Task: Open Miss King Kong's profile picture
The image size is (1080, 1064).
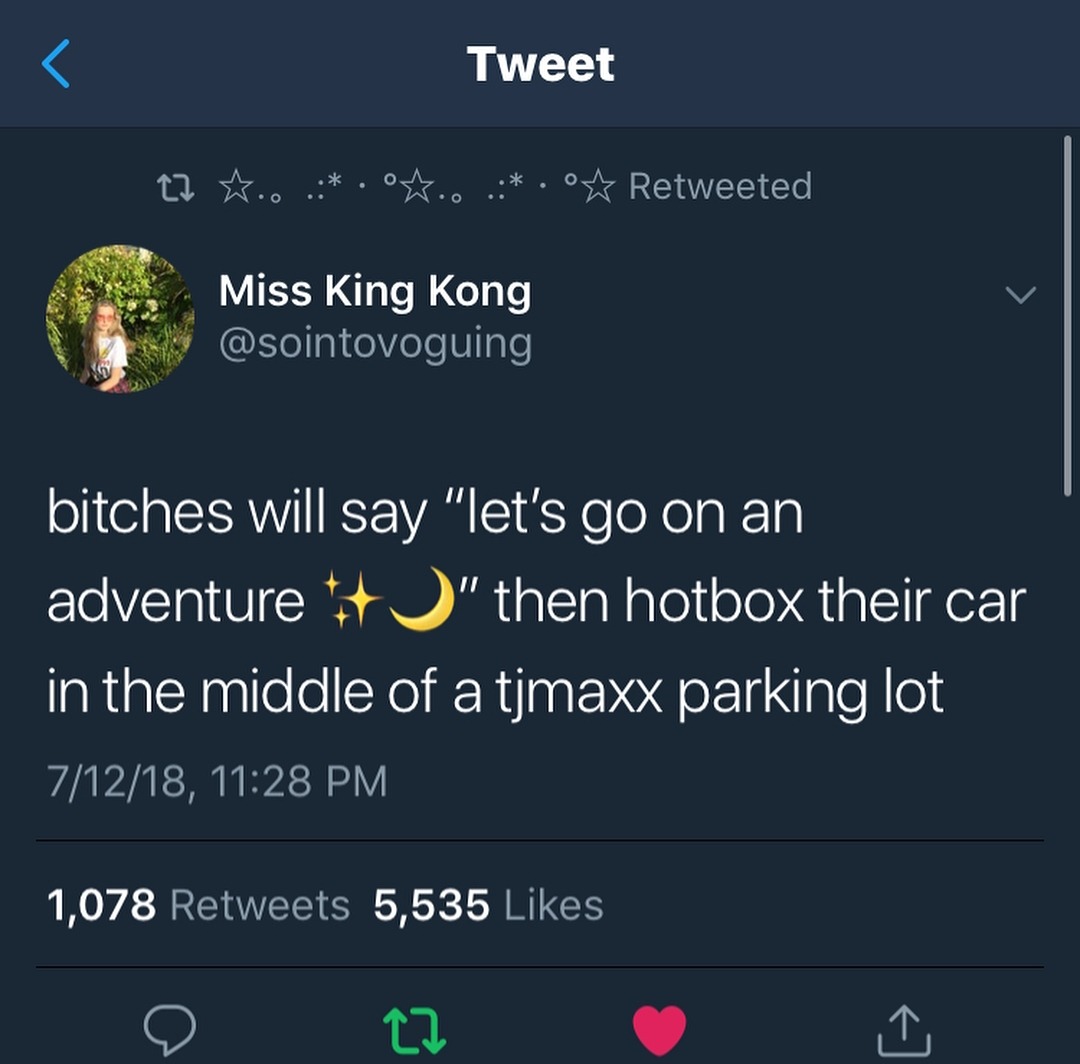Action: point(120,319)
